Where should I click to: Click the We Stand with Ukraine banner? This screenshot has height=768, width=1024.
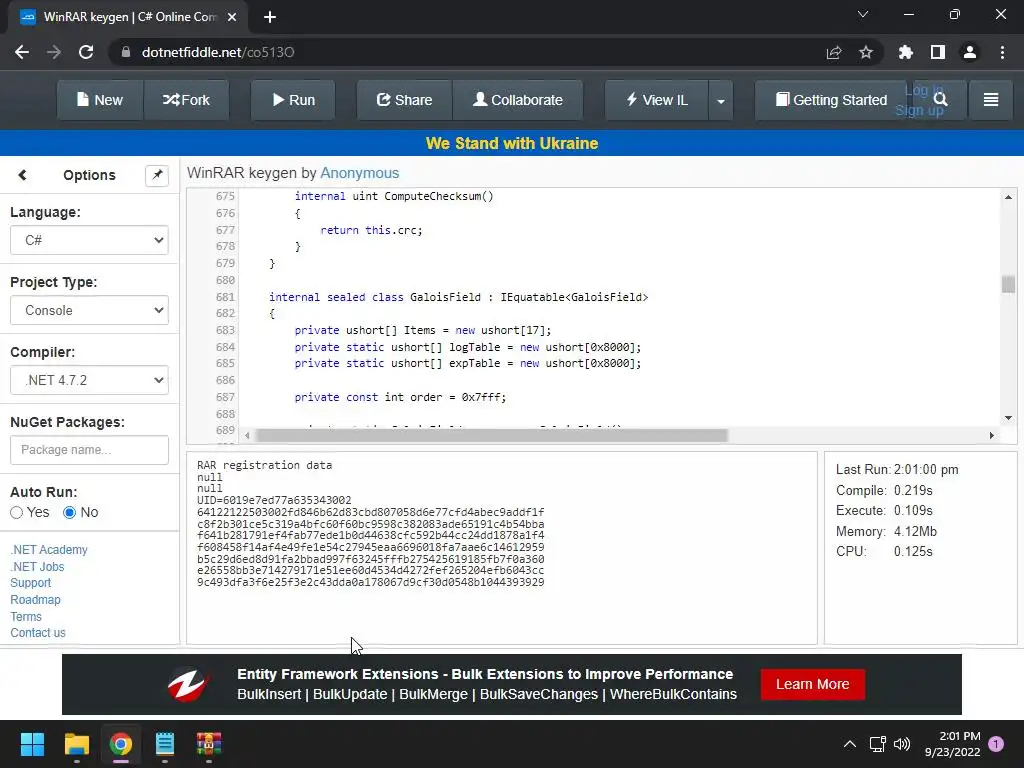[512, 143]
